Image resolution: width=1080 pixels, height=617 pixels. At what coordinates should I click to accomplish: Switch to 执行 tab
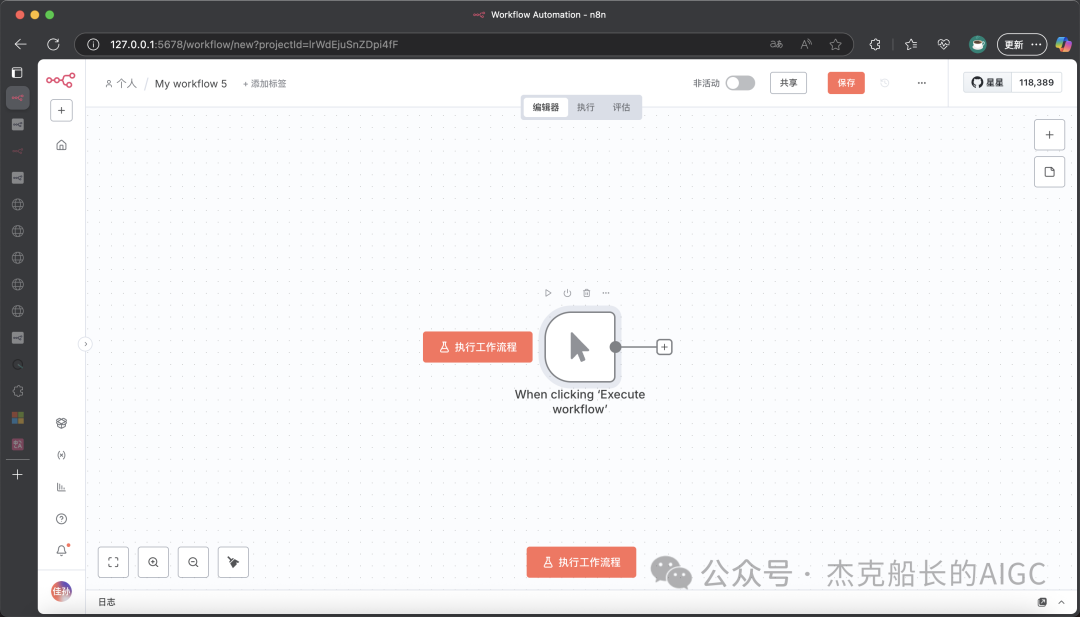585,107
